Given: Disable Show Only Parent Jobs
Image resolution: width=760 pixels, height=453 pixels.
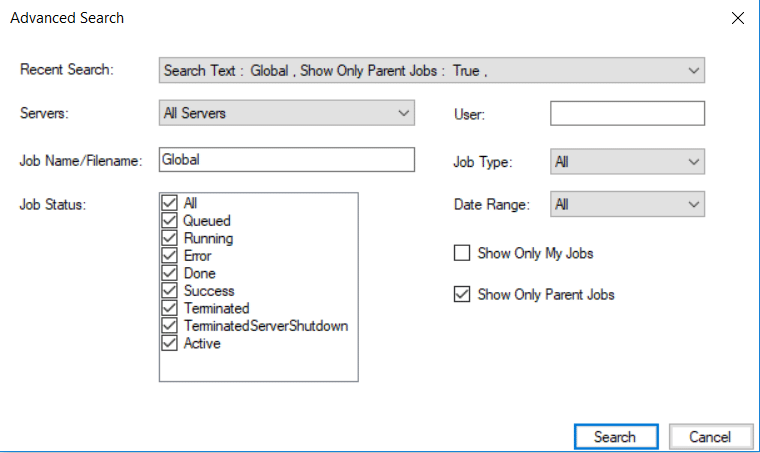Looking at the screenshot, I should tap(462, 295).
